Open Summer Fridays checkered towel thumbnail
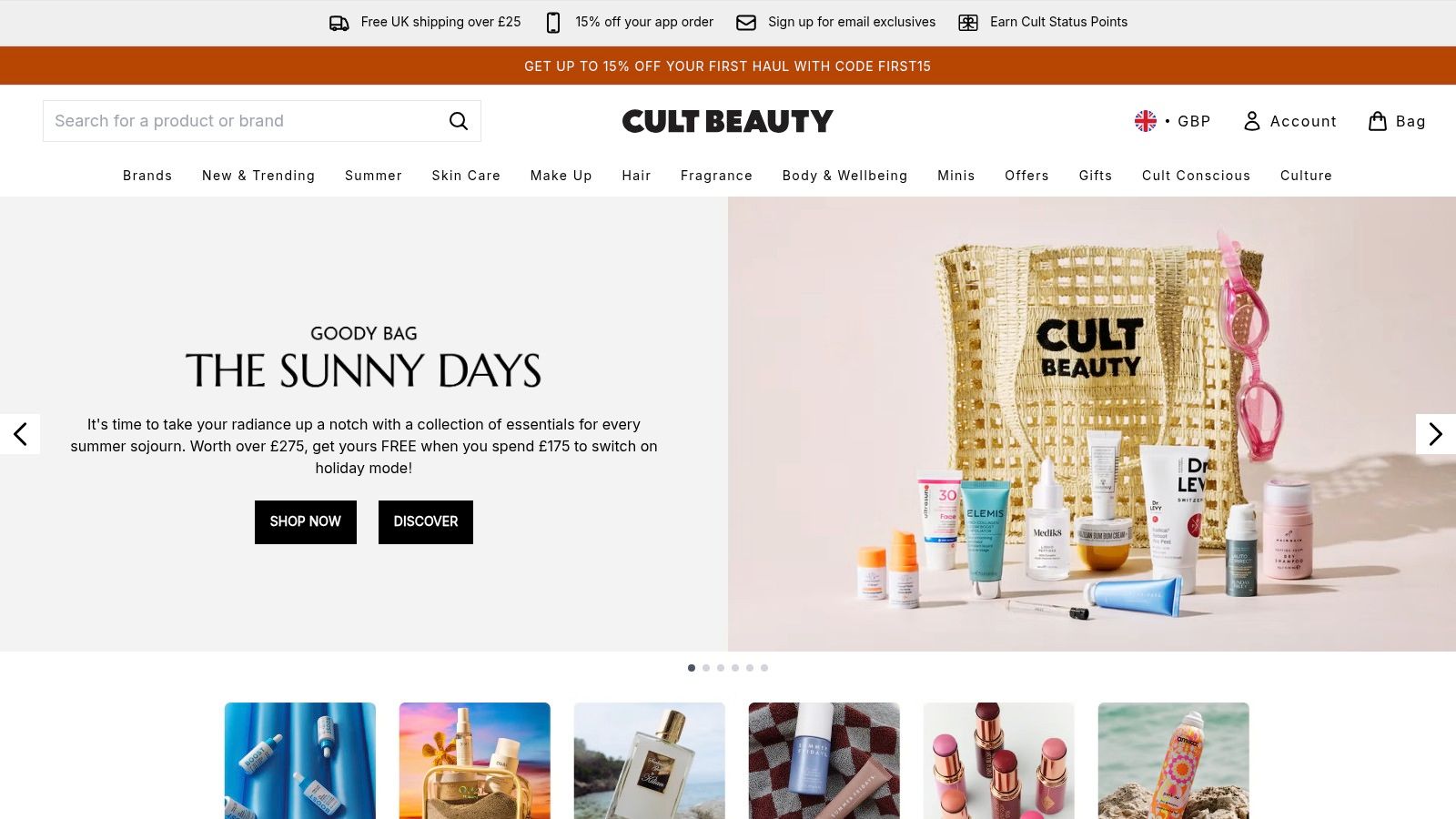The width and height of the screenshot is (1456, 819). coord(824,761)
